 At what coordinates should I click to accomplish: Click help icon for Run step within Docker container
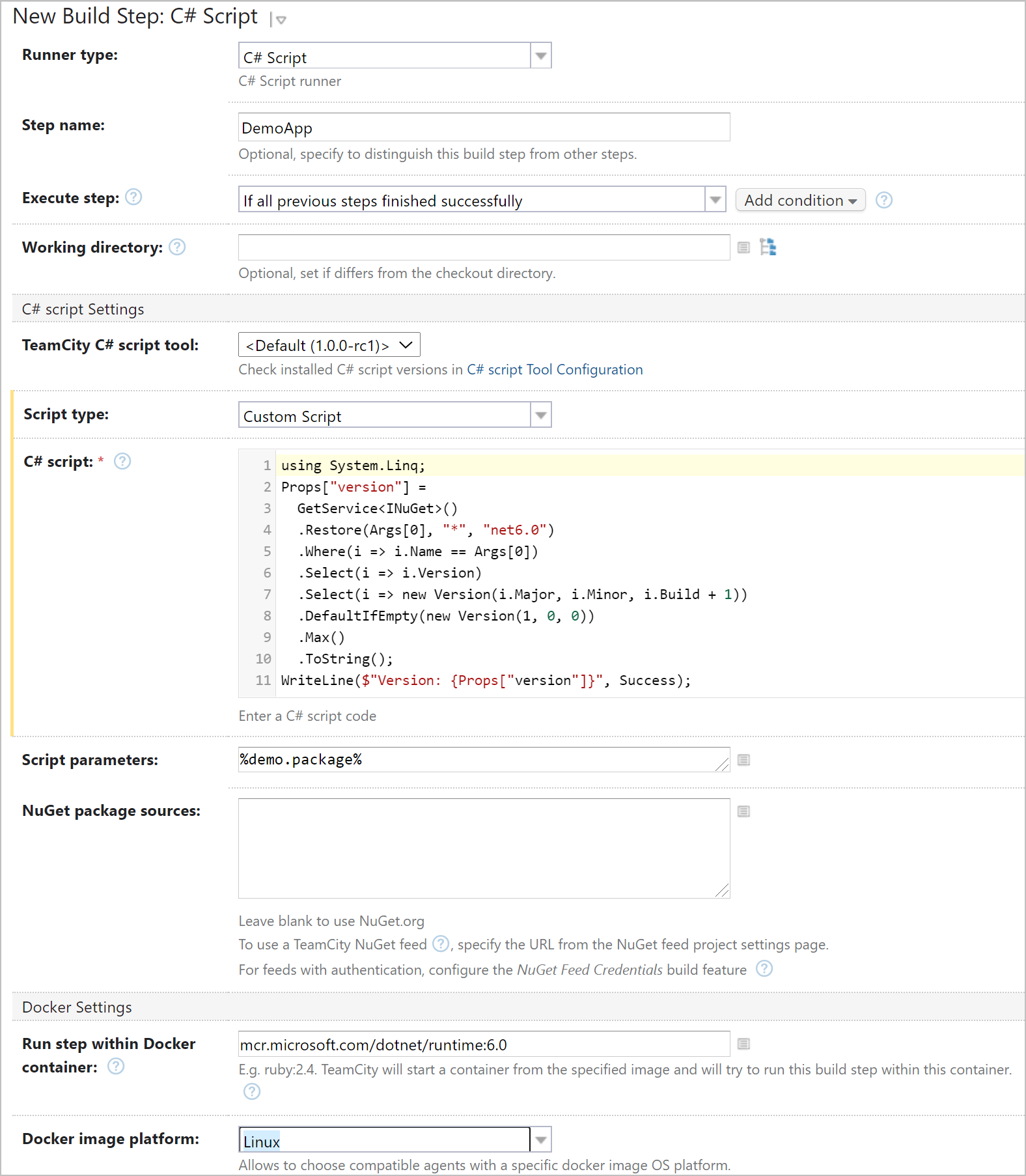tap(116, 1067)
